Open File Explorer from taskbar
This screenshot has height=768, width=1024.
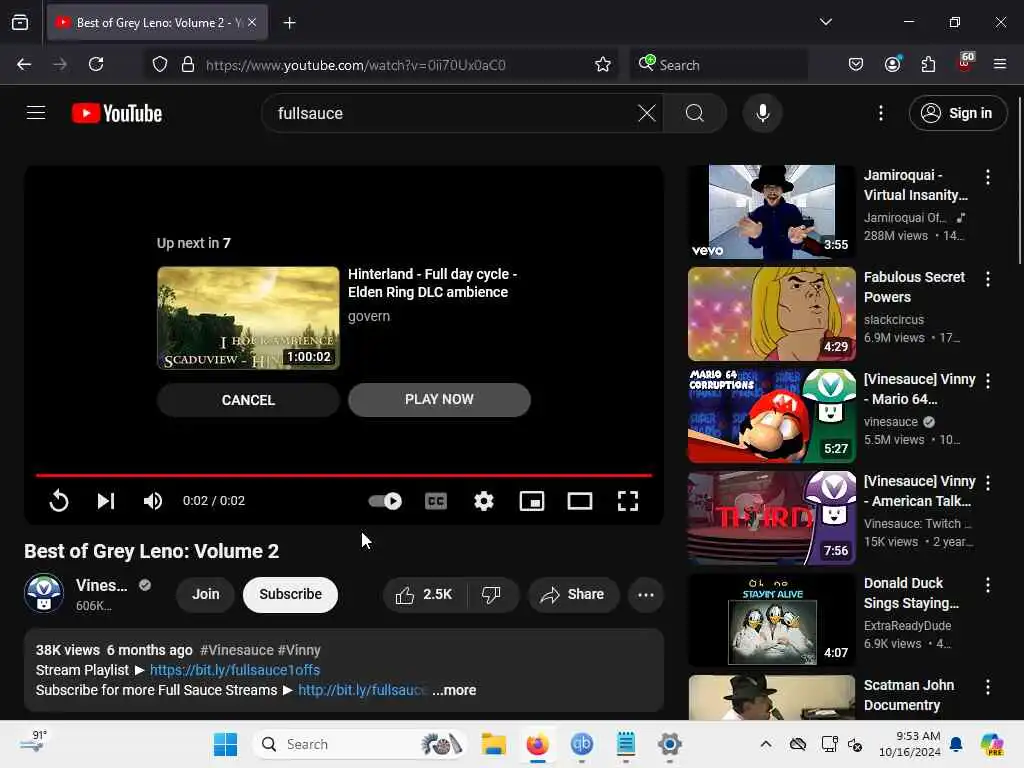click(x=494, y=744)
